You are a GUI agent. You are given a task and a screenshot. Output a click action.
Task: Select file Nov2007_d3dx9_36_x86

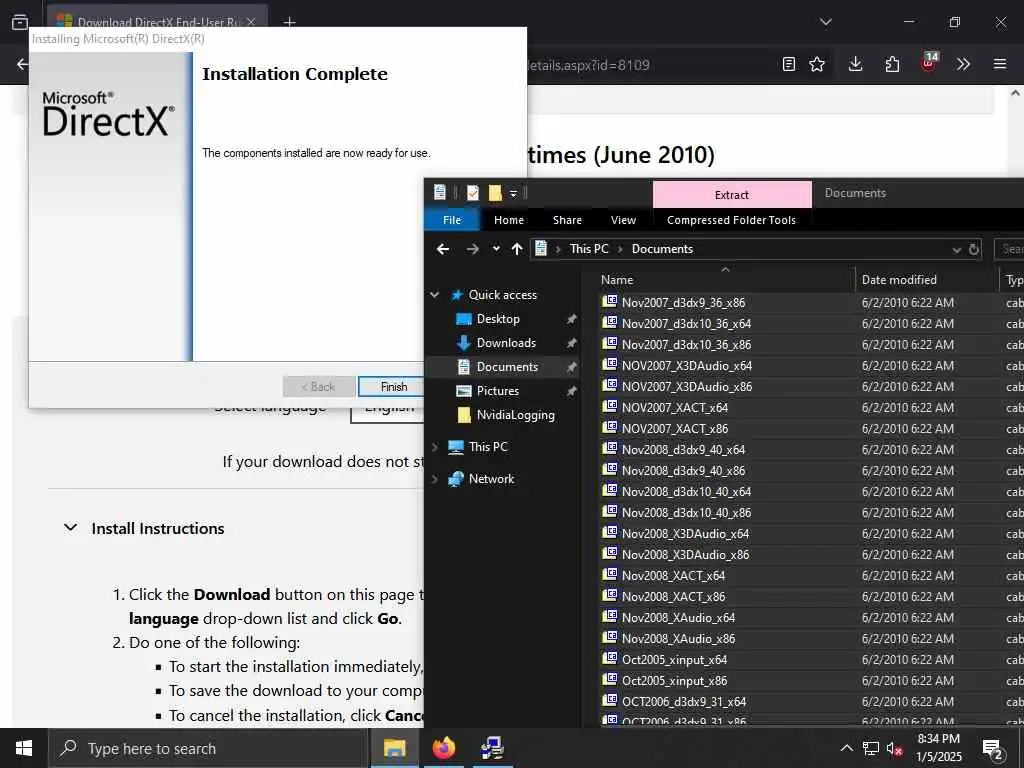coord(683,302)
